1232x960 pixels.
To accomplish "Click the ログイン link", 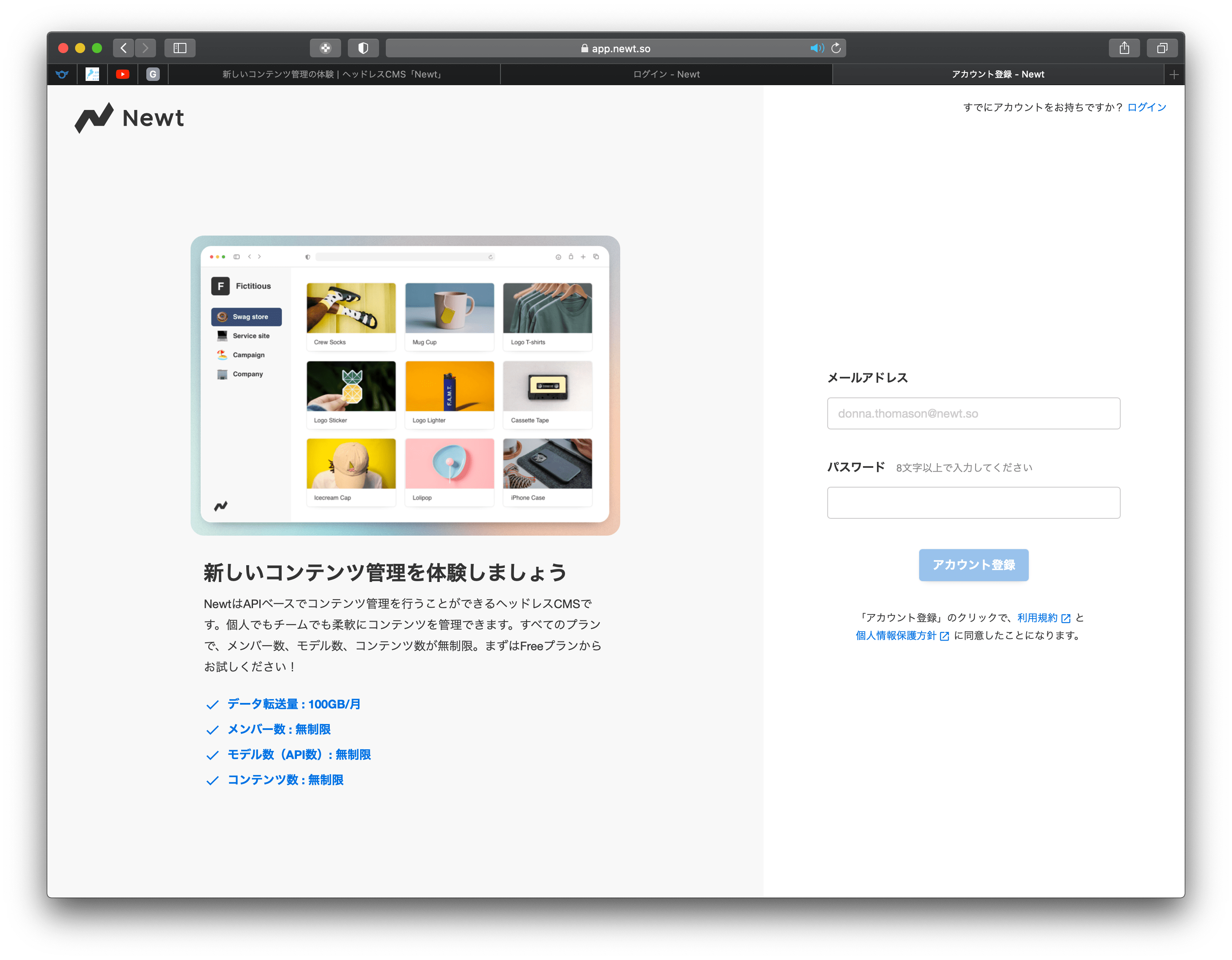I will tap(1146, 107).
